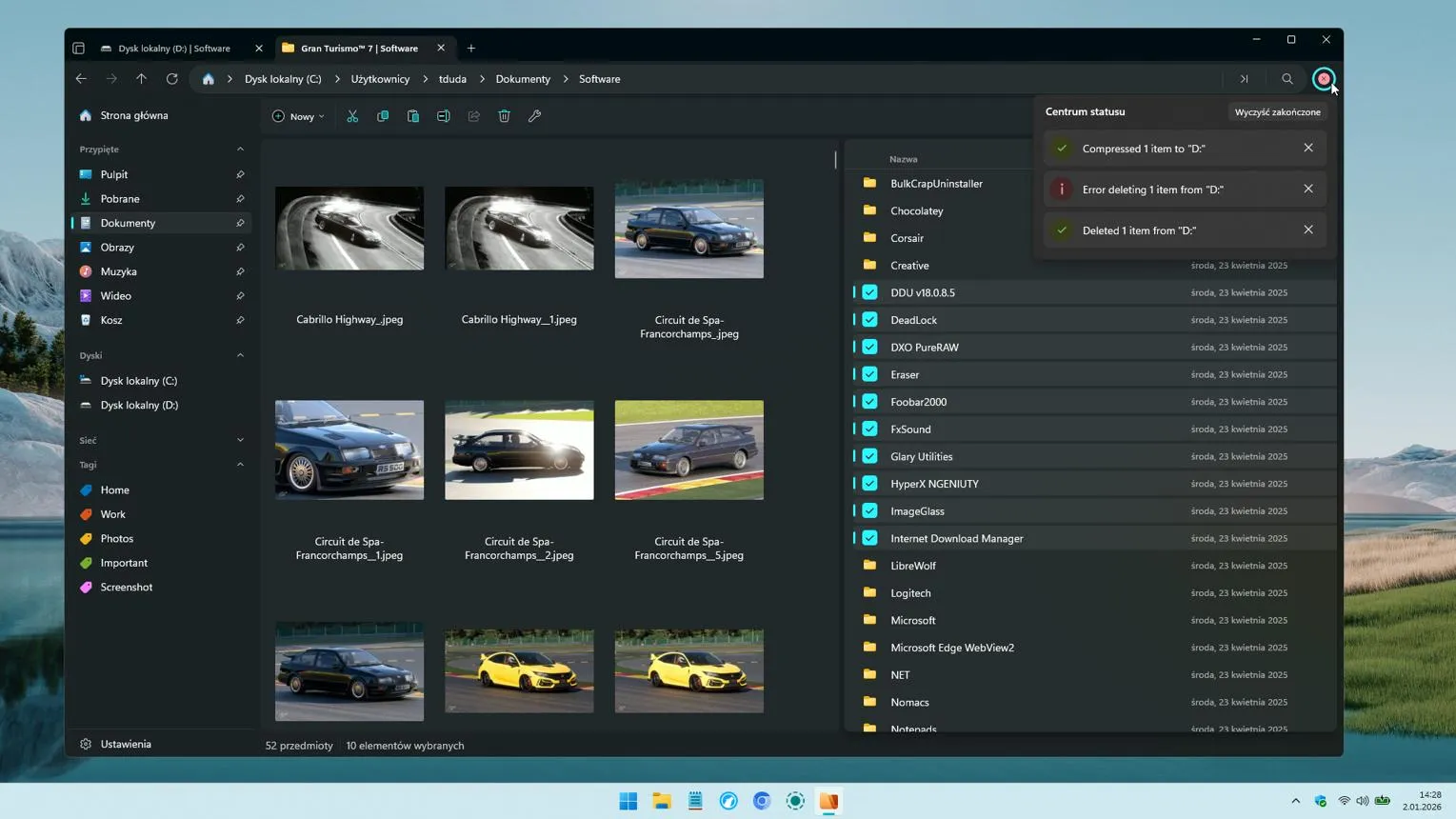1456x819 pixels.
Task: Uncheck the DeadLock folder checkbox
Action: tap(870, 320)
